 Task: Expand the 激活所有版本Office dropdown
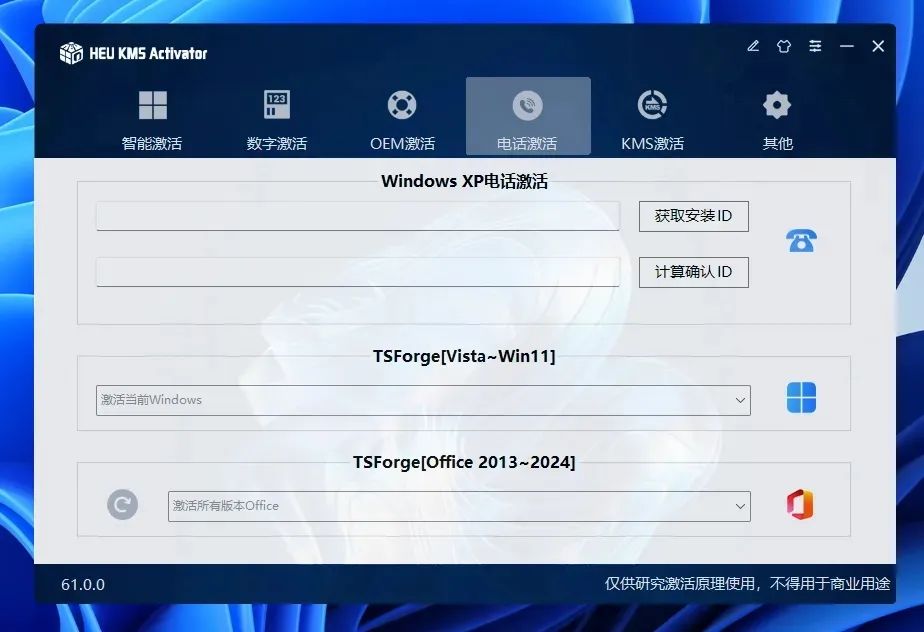459,506
